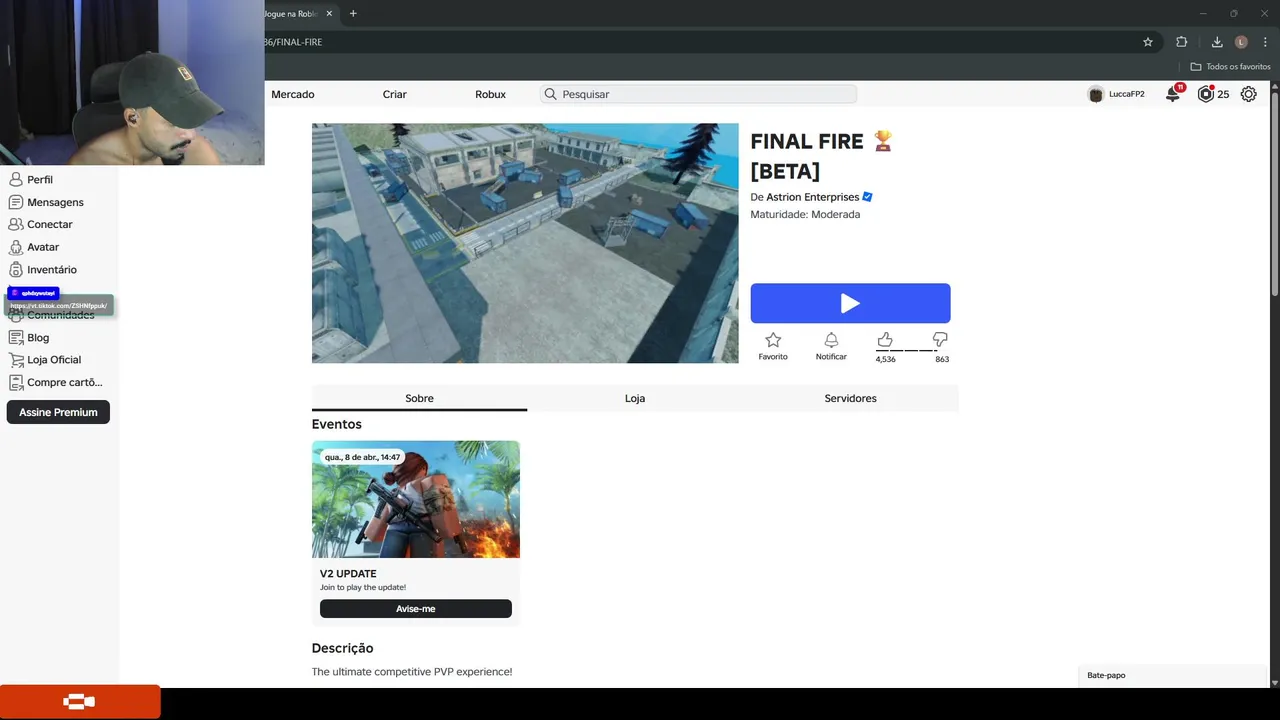Screen dimensions: 1280x720
Task: Click the V2 UPDATE event title
Action: pyautogui.click(x=348, y=574)
